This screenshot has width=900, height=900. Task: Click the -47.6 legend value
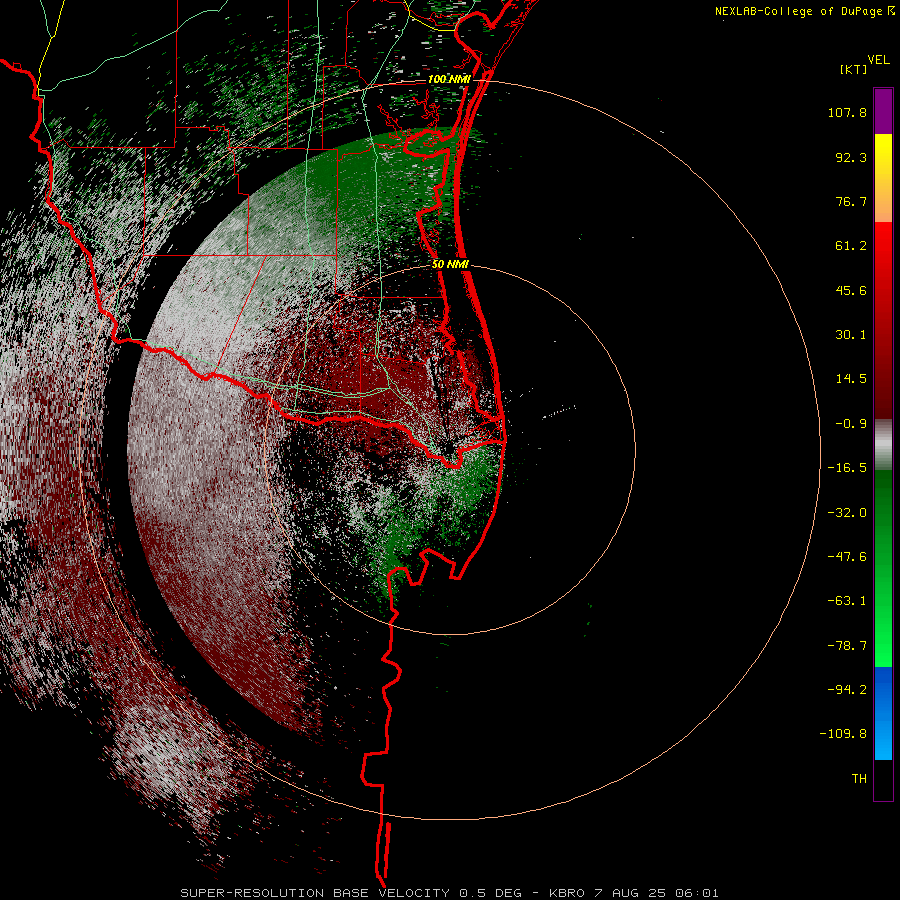point(847,557)
